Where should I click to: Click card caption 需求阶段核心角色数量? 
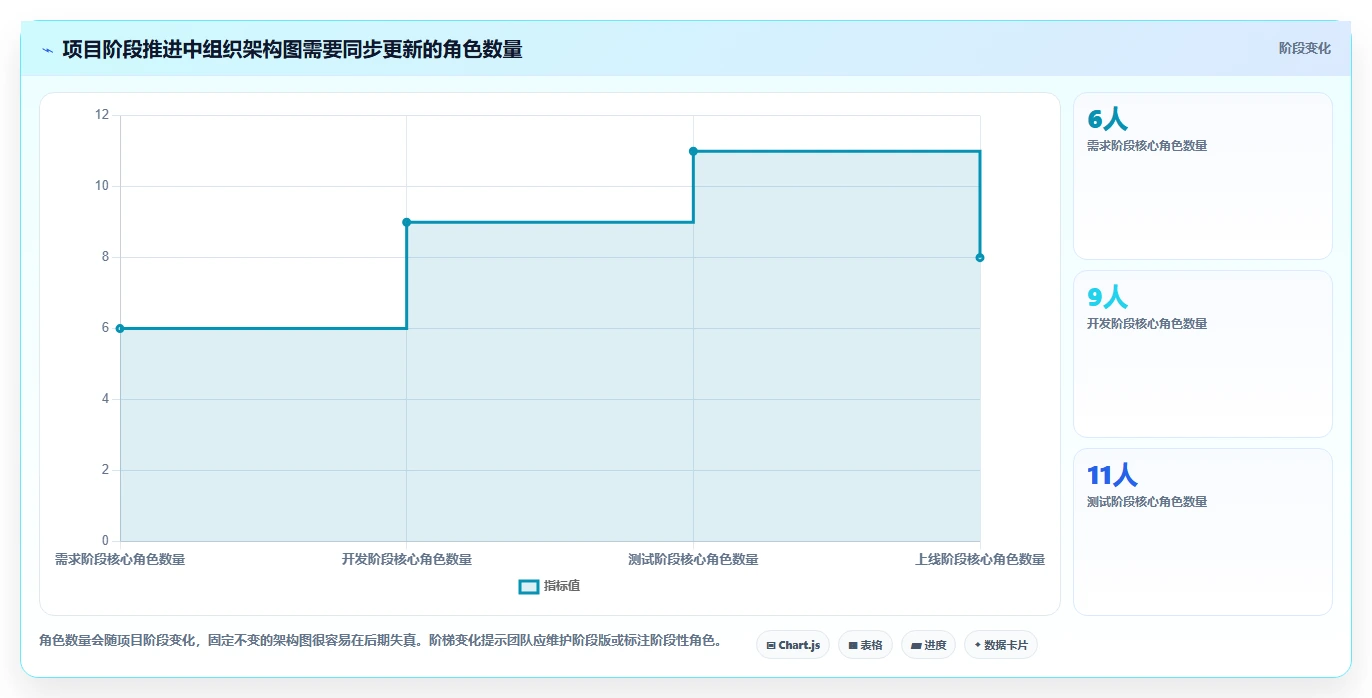point(1147,146)
